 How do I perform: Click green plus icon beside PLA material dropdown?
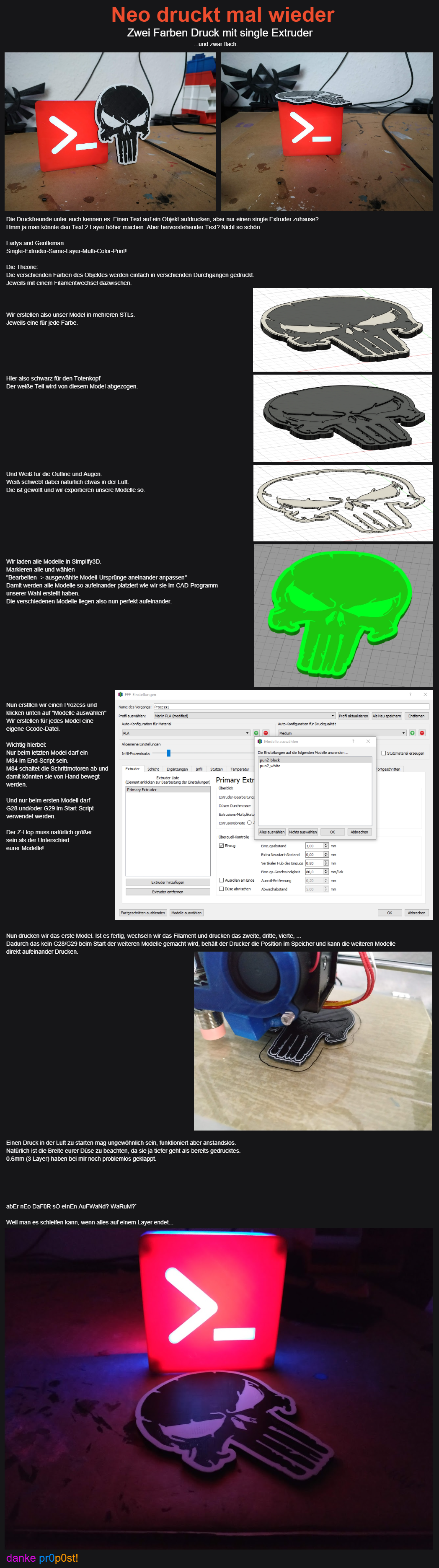pos(256,733)
